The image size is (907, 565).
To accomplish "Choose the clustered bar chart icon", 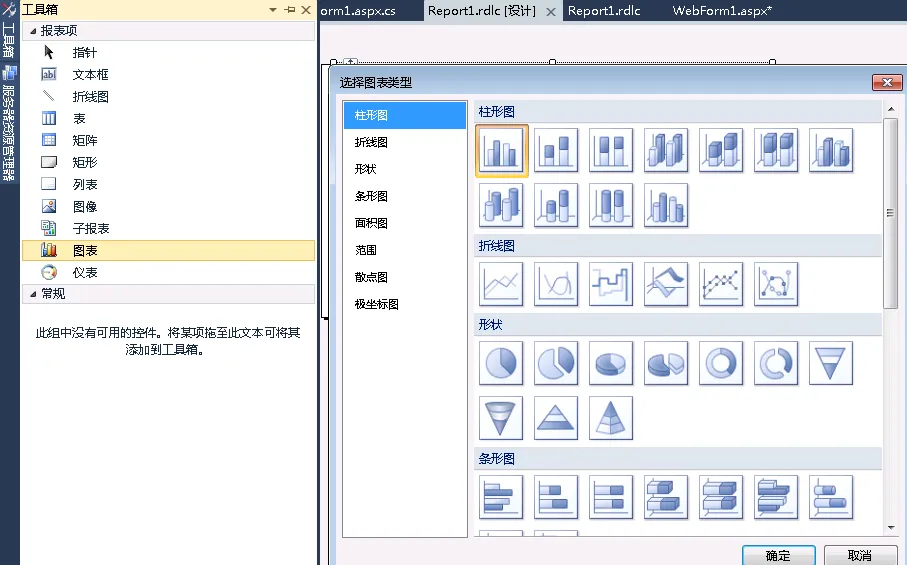I will pos(501,497).
